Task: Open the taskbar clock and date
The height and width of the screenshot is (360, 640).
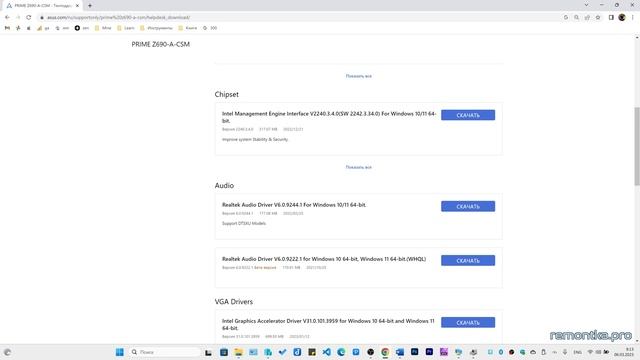Action: point(624,352)
